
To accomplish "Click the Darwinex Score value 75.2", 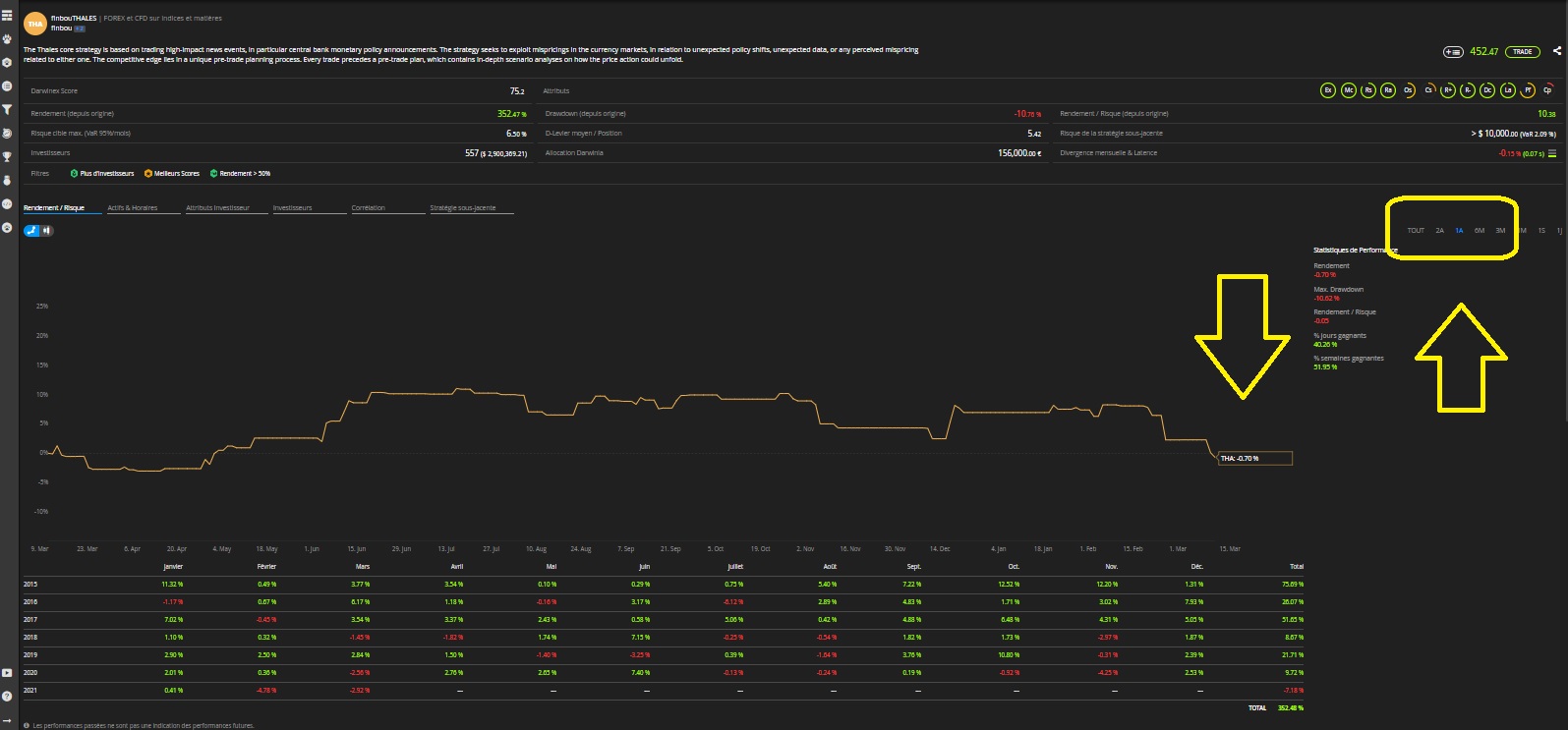I will (x=517, y=91).
